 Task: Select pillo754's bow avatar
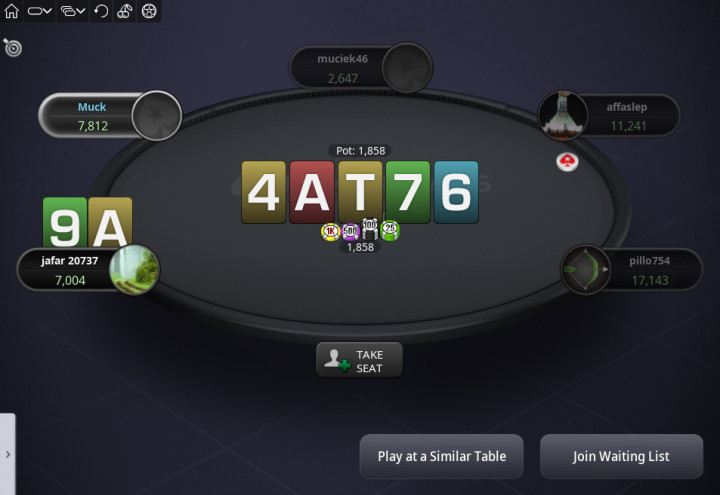click(585, 270)
